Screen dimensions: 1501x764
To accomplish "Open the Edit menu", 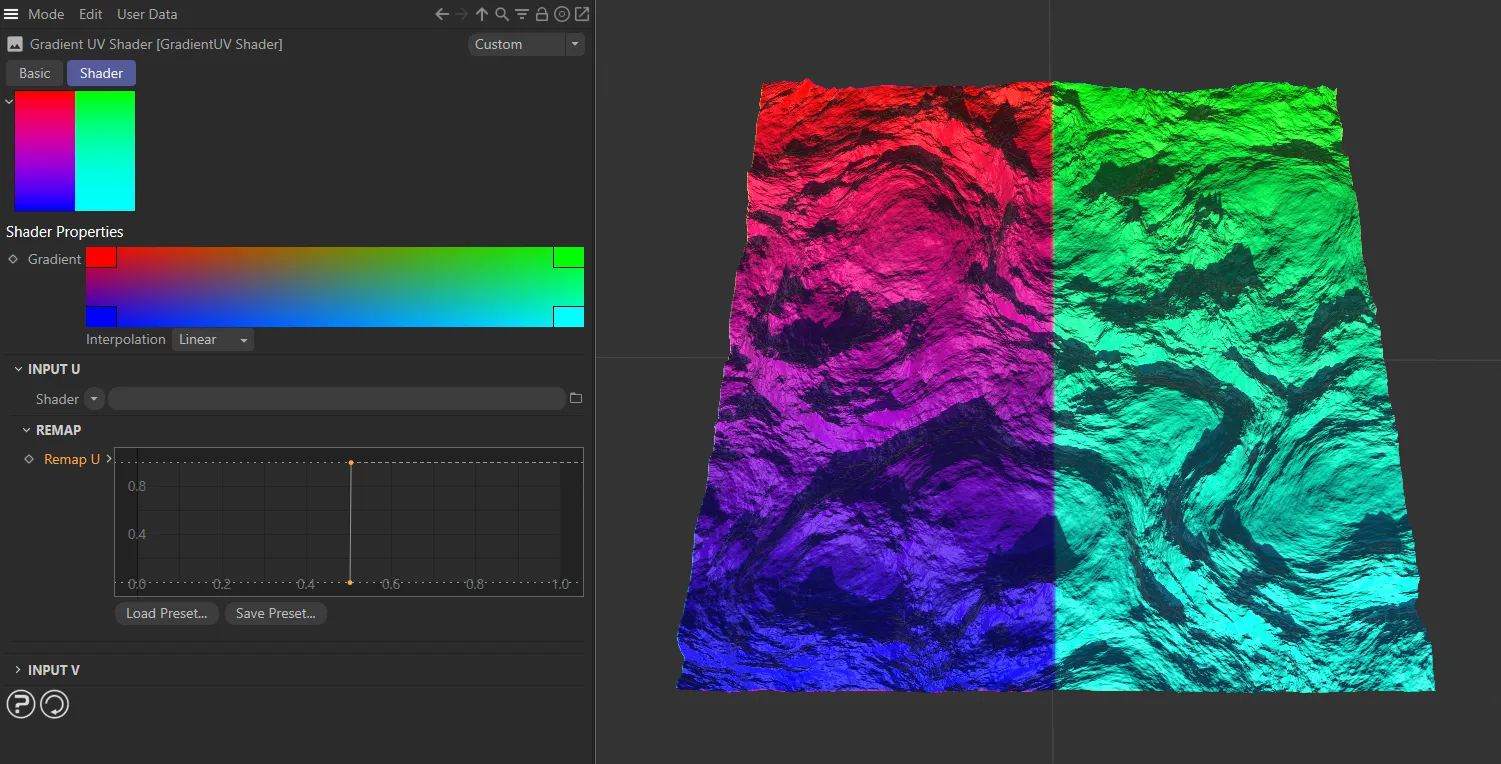I will click(90, 14).
